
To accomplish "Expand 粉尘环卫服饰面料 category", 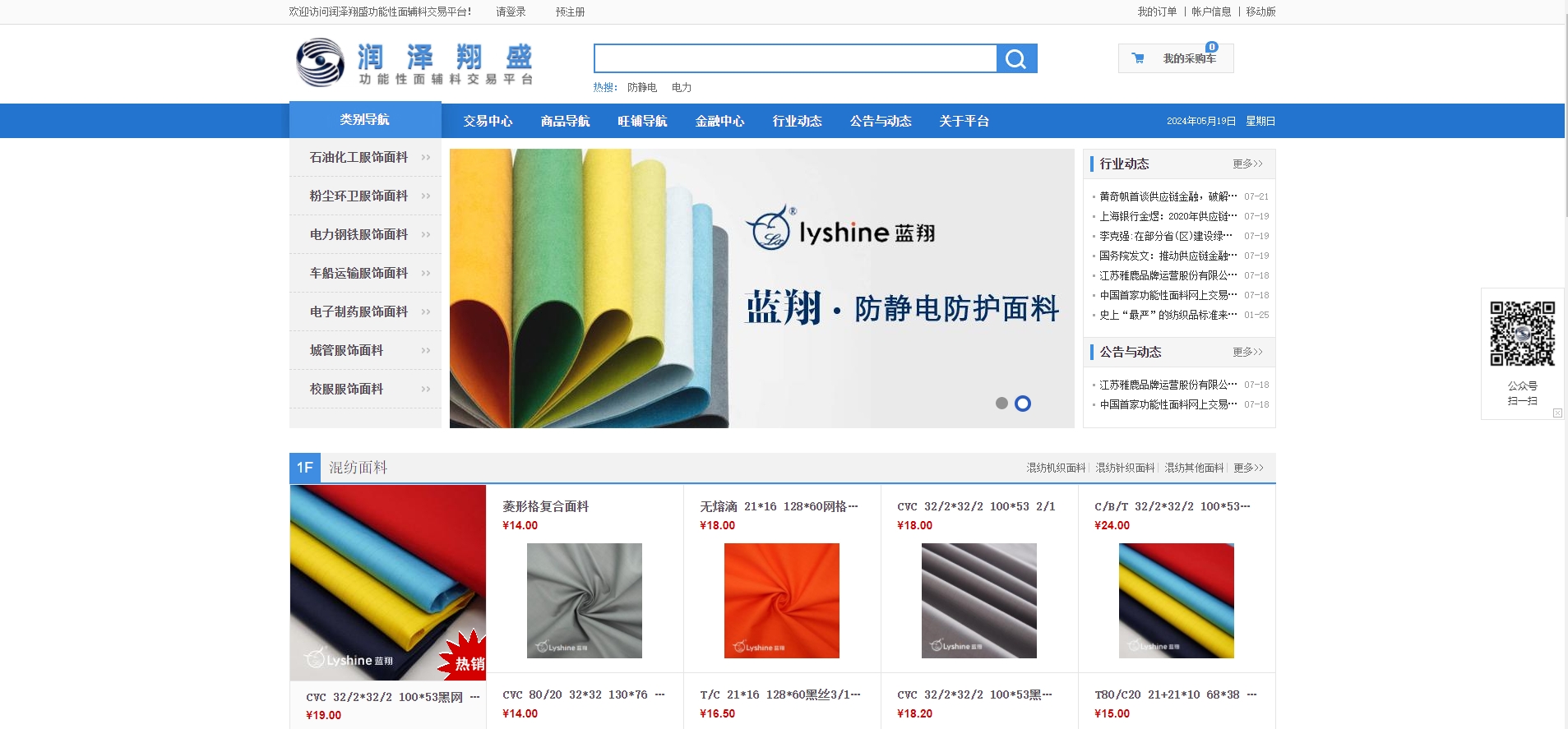I will 365,196.
